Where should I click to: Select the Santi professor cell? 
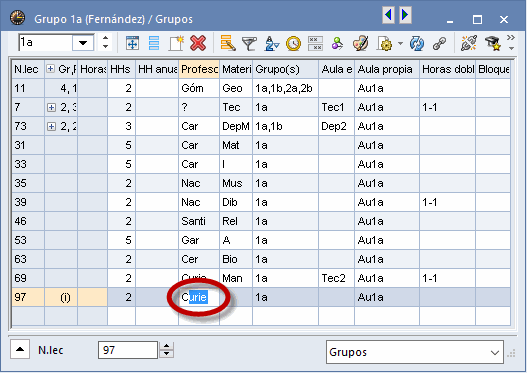click(199, 221)
